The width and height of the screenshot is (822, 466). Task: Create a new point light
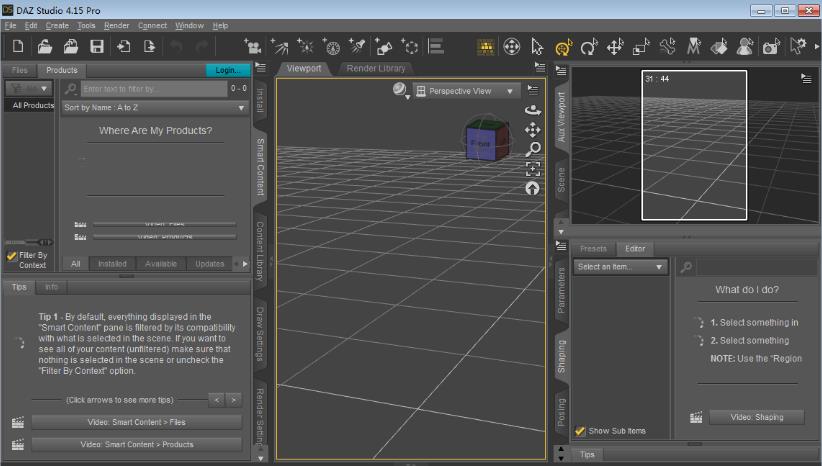(x=305, y=47)
